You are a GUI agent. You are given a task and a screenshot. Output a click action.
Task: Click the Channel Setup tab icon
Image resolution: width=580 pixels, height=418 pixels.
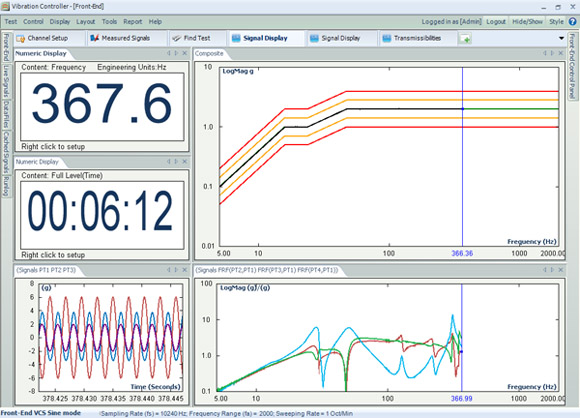point(20,38)
